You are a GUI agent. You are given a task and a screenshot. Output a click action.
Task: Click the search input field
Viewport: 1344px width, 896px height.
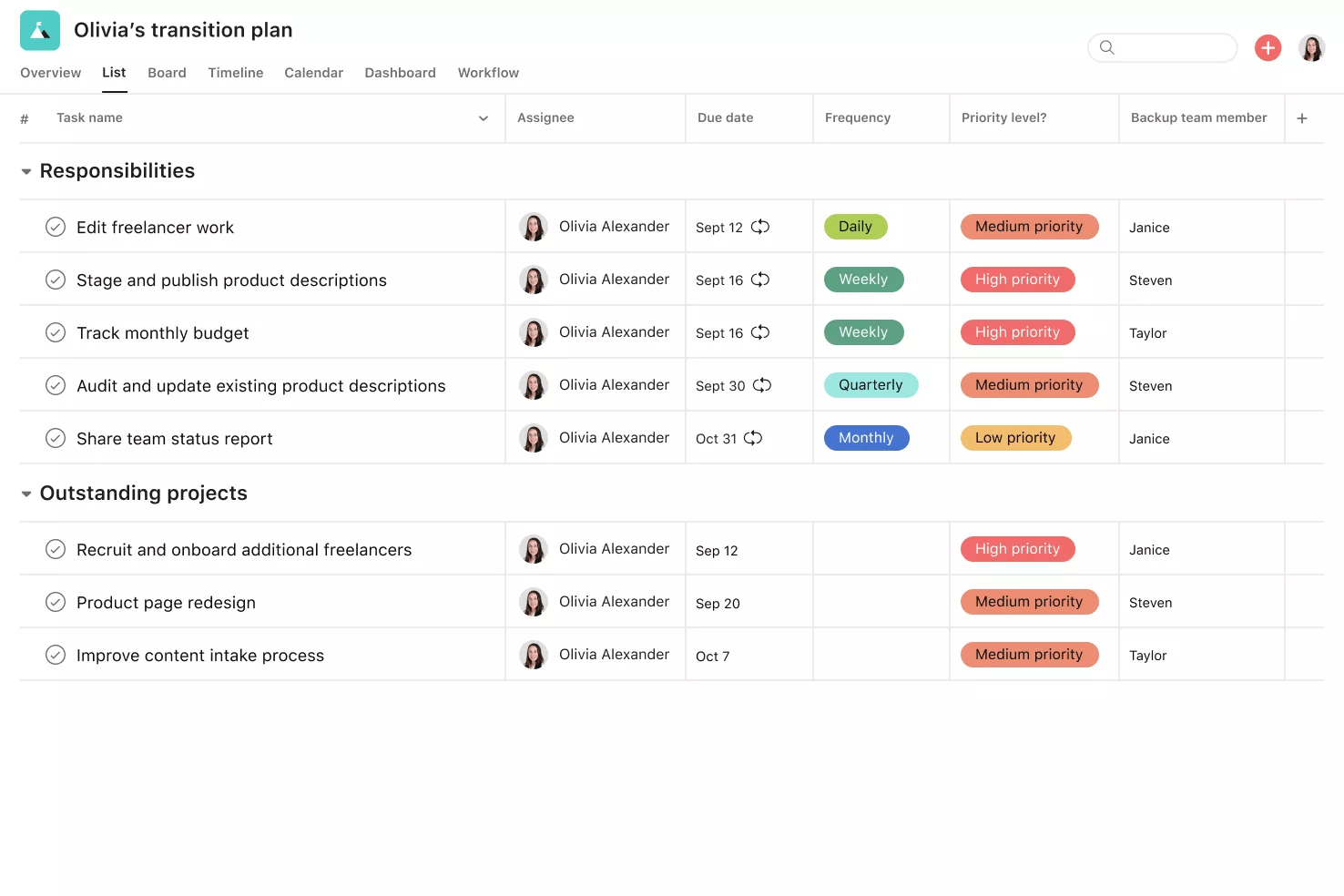[1162, 47]
